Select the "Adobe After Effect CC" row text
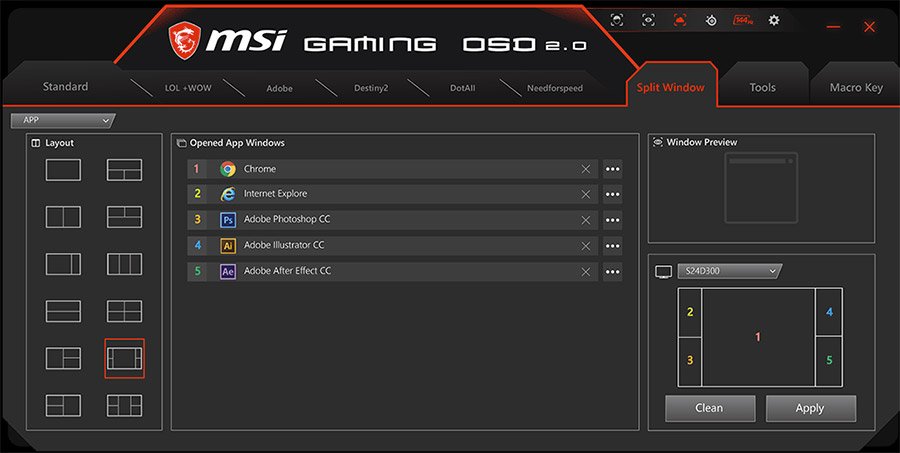Screen dimensions: 900x453 tap(288, 271)
